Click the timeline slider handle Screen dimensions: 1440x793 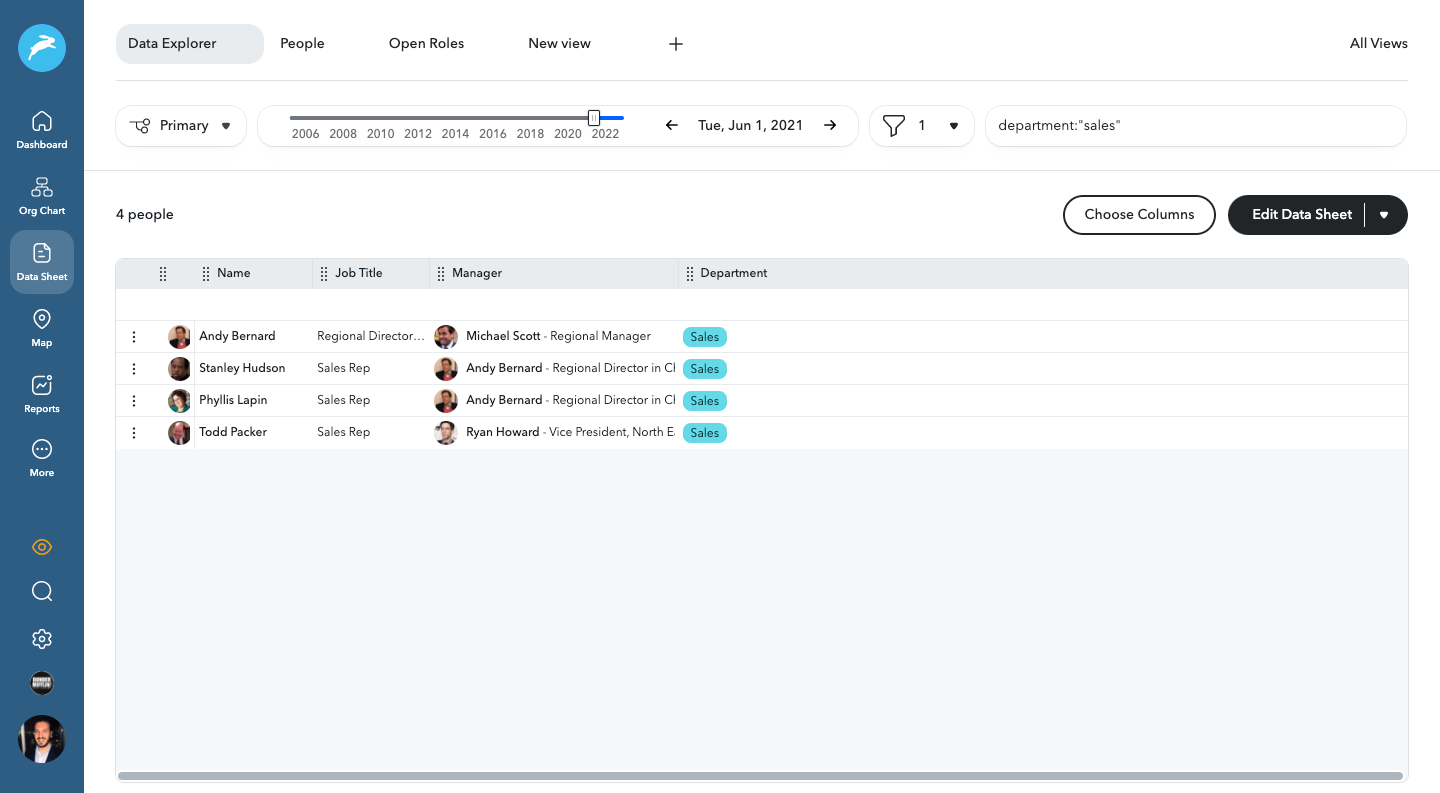pos(594,118)
